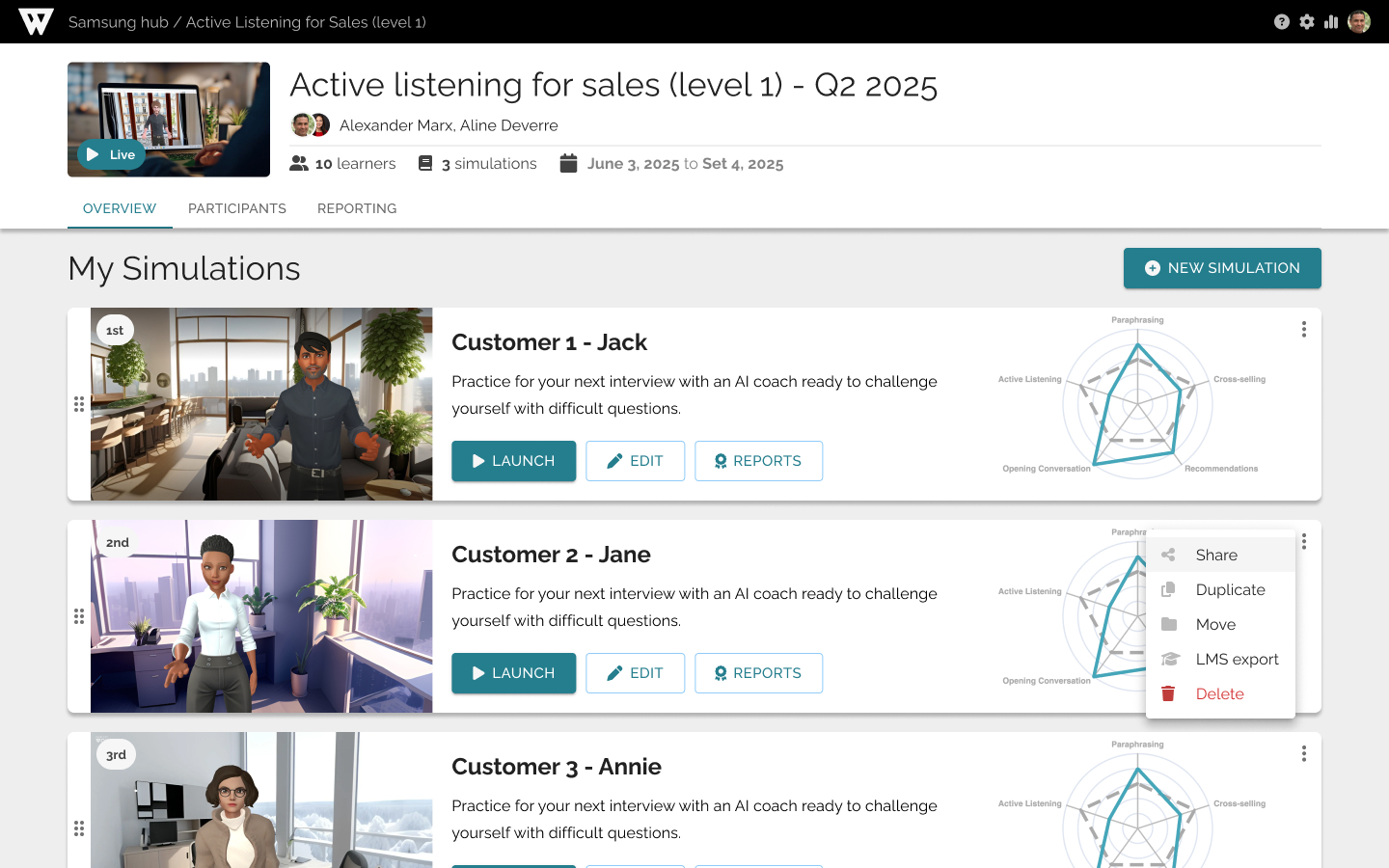Click the W logo in header

click(36, 21)
